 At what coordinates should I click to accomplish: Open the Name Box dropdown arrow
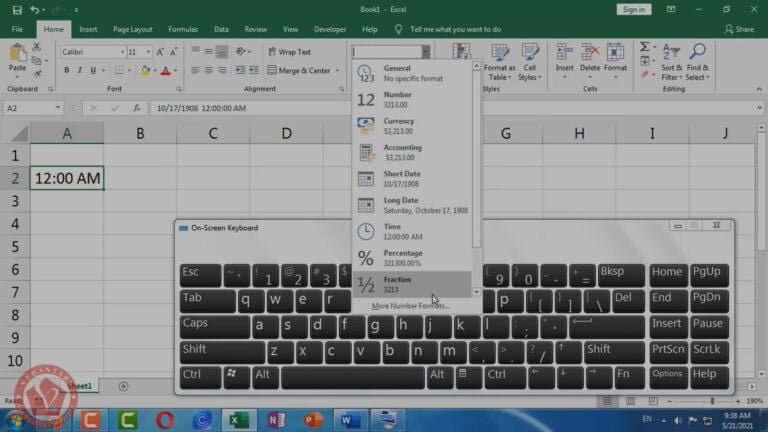click(x=58, y=108)
